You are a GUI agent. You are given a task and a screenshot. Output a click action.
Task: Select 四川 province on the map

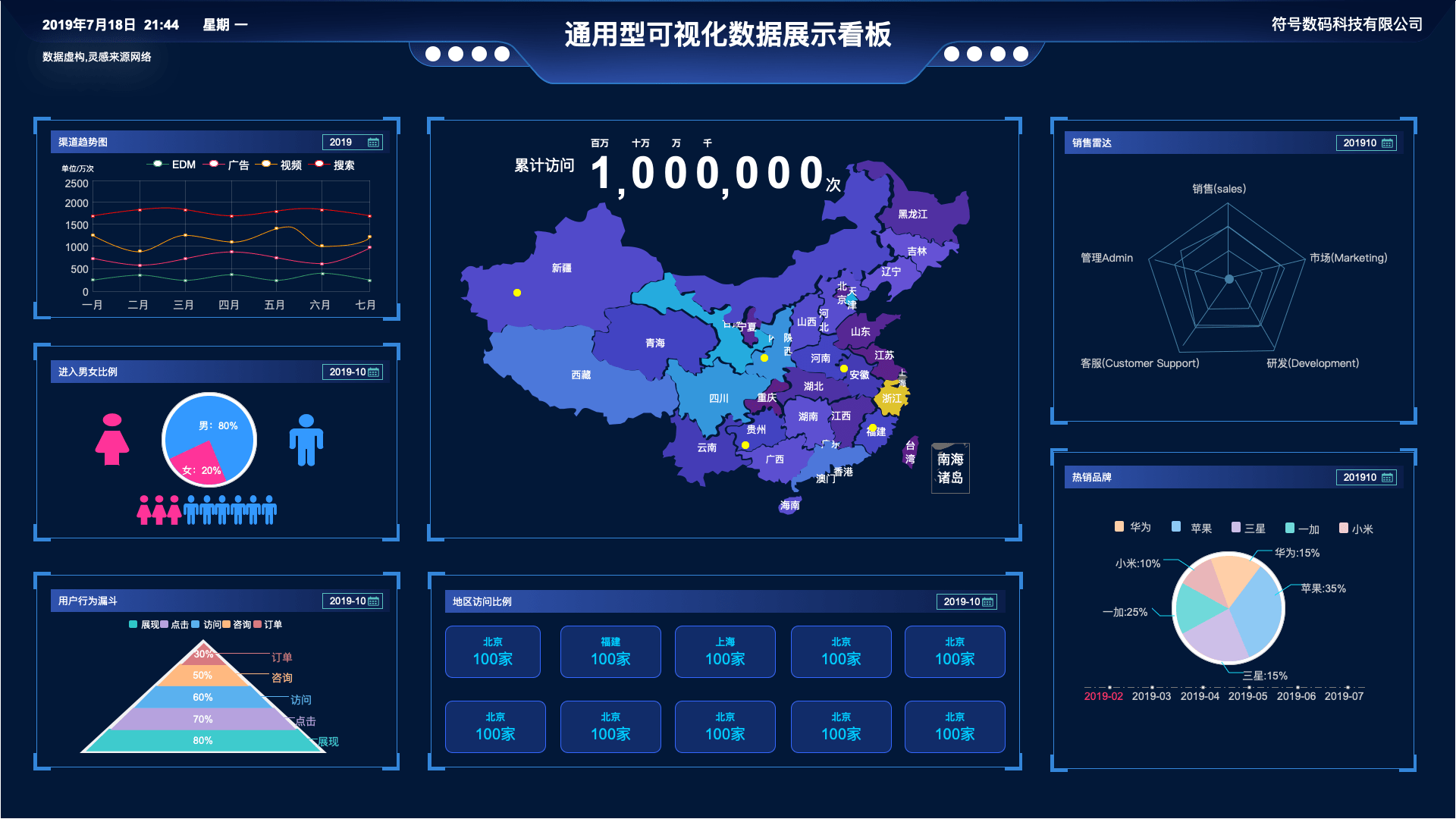pos(718,398)
